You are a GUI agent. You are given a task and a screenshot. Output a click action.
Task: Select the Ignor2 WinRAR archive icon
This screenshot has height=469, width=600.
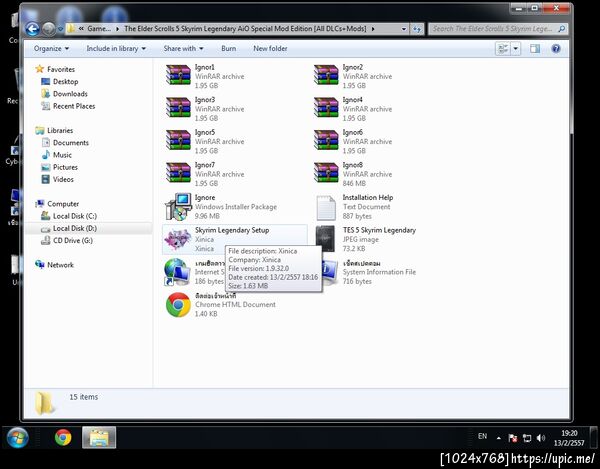[326, 75]
